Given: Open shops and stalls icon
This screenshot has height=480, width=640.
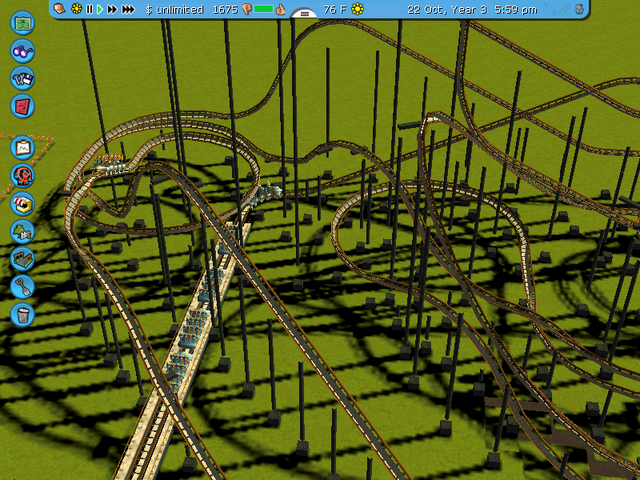Looking at the screenshot, I should [22, 203].
